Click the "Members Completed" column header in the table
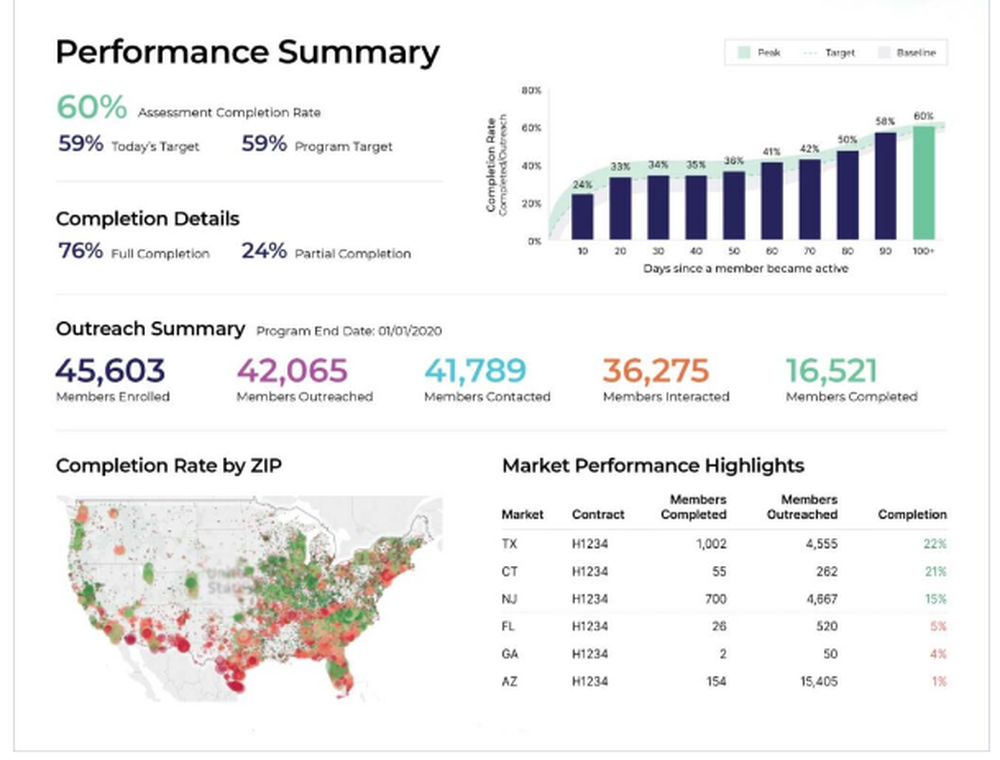The height and width of the screenshot is (760, 1000). tap(694, 507)
